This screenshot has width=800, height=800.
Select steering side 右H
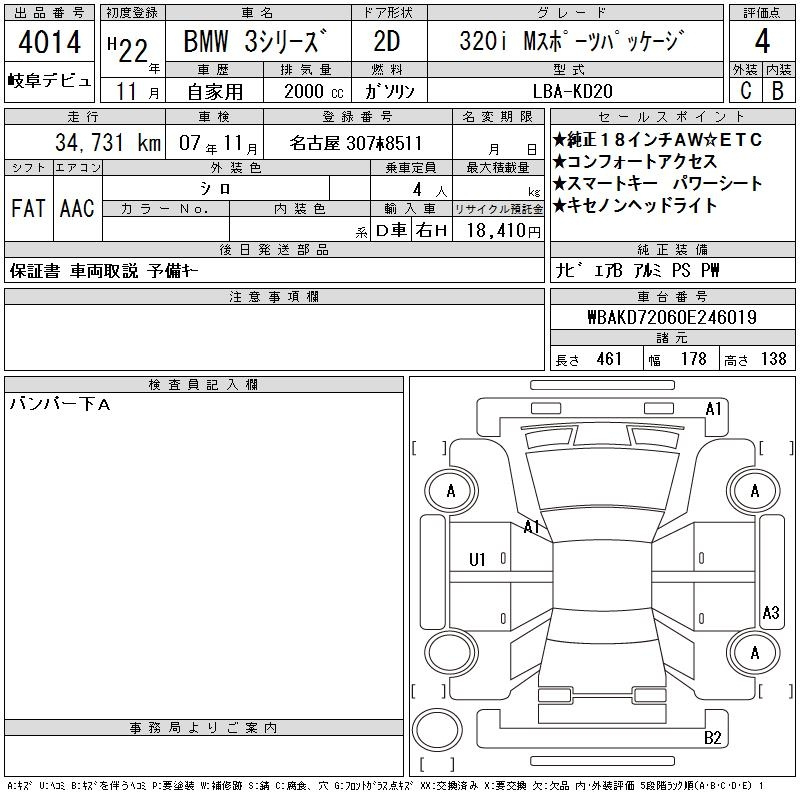tap(432, 231)
